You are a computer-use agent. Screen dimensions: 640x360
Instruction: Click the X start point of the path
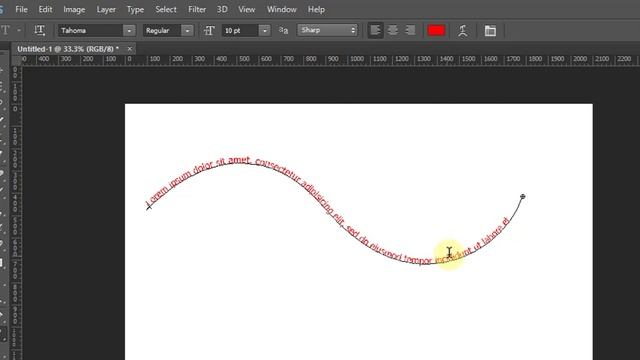pos(149,207)
